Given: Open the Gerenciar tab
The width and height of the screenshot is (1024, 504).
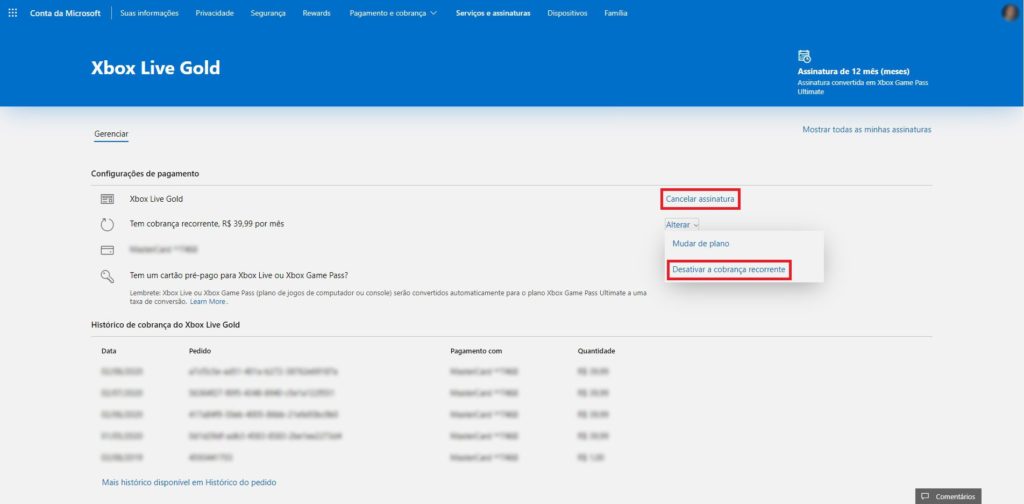Looking at the screenshot, I should tap(111, 134).
